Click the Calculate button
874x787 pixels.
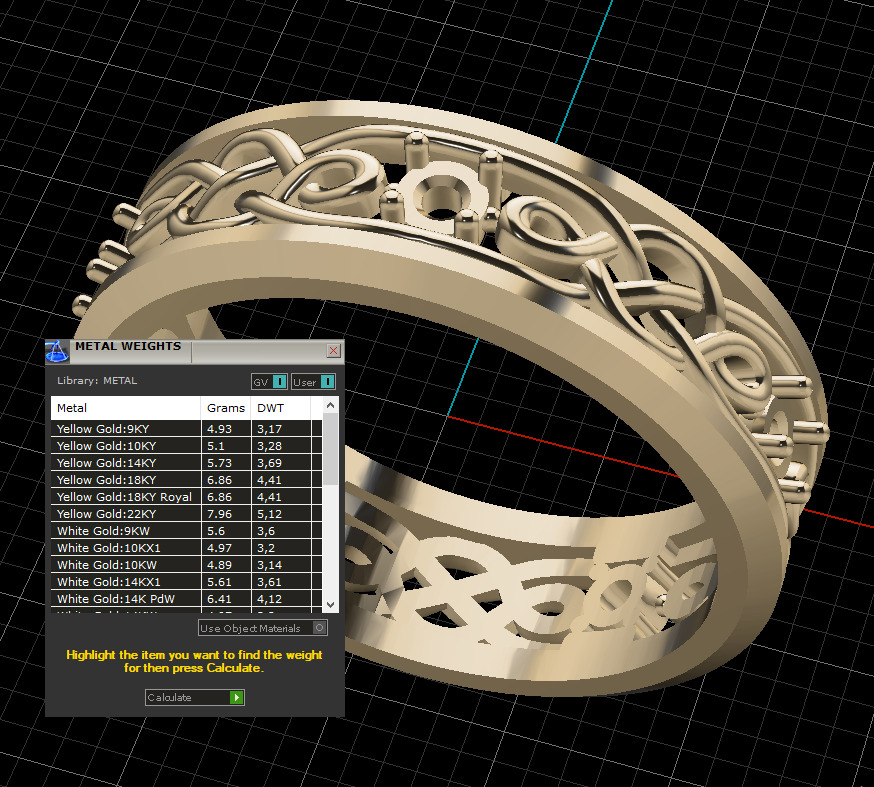(195, 697)
